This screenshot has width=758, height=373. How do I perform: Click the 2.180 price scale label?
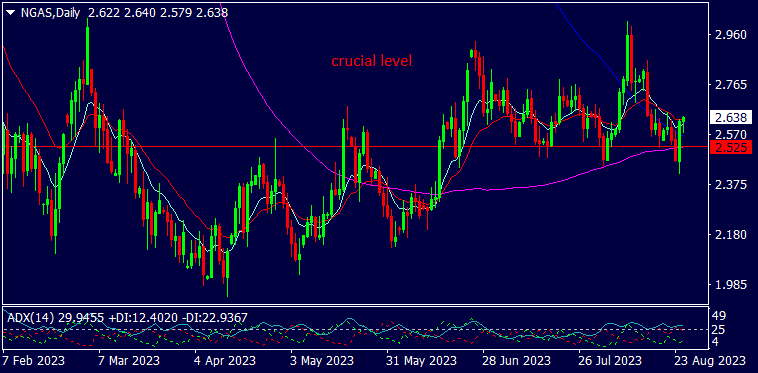[x=732, y=235]
